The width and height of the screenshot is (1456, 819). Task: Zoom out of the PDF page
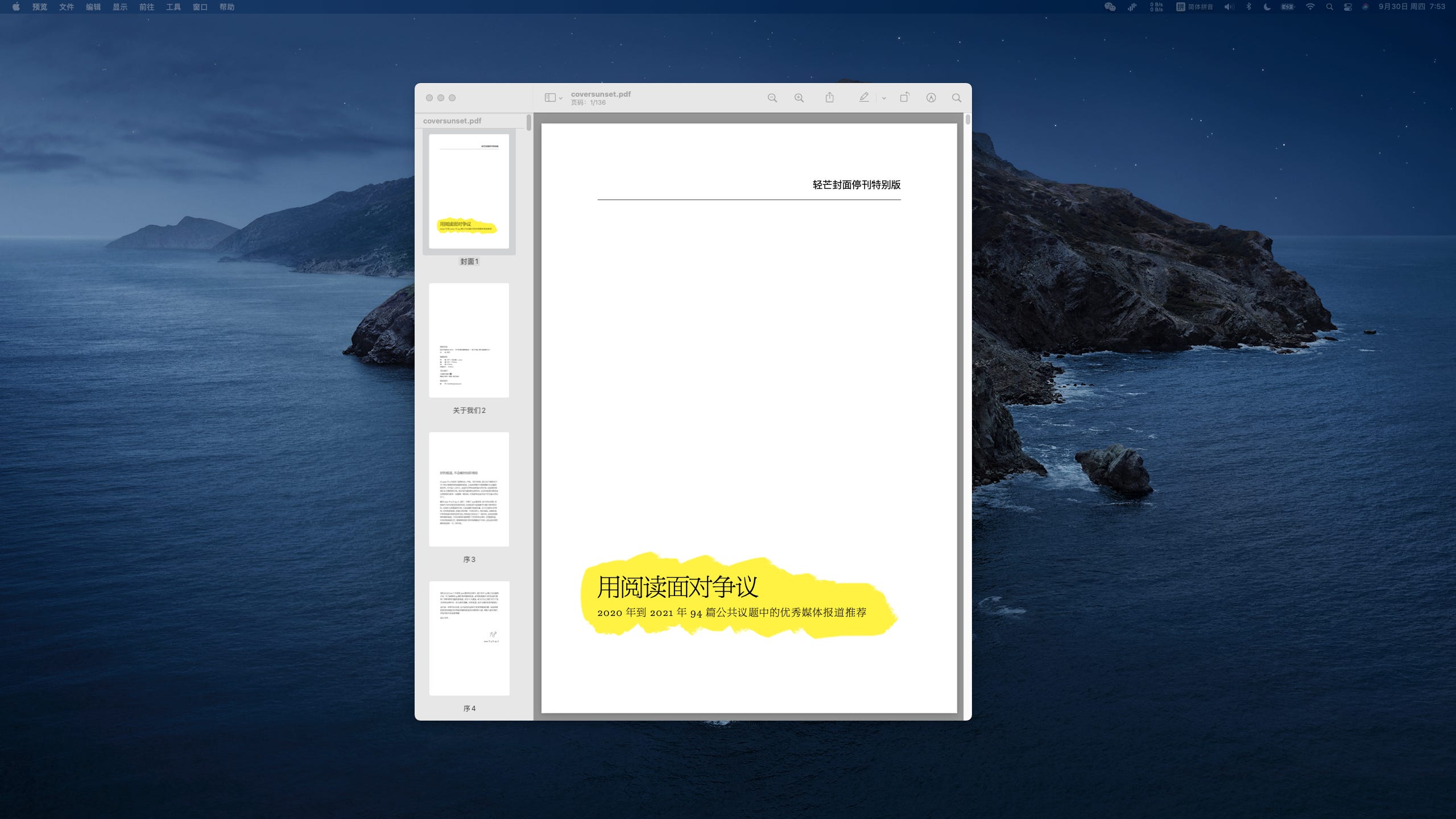point(772,98)
